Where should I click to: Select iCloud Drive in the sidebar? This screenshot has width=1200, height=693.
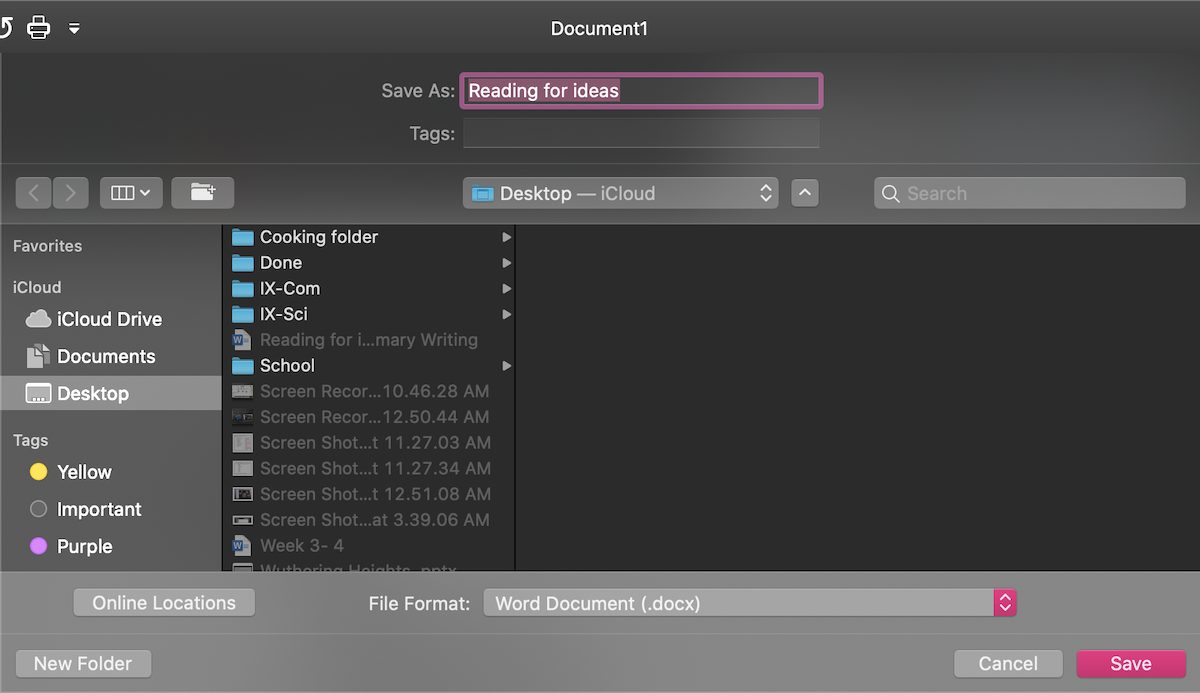pos(108,319)
